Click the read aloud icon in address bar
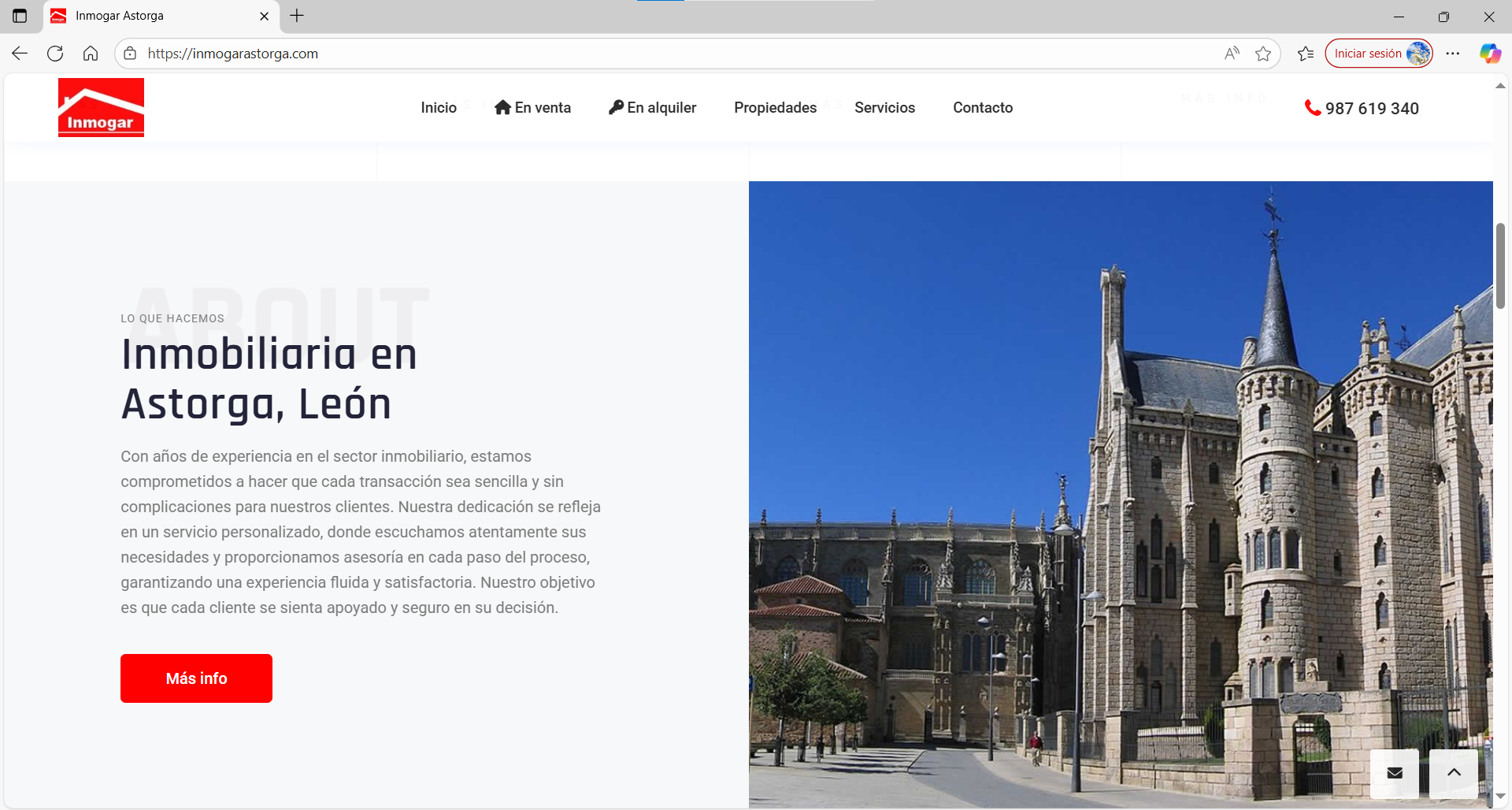This screenshot has height=810, width=1512. point(1232,53)
